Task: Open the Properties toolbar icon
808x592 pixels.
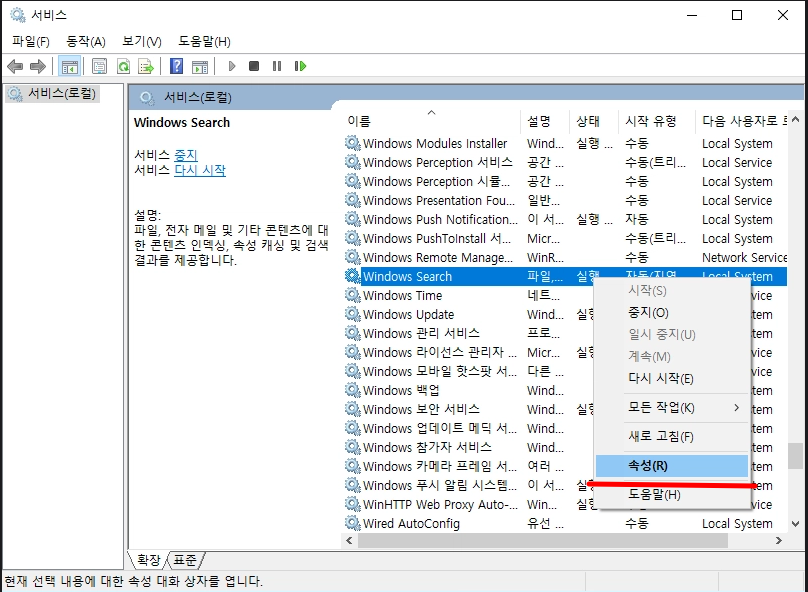Action: click(x=99, y=66)
